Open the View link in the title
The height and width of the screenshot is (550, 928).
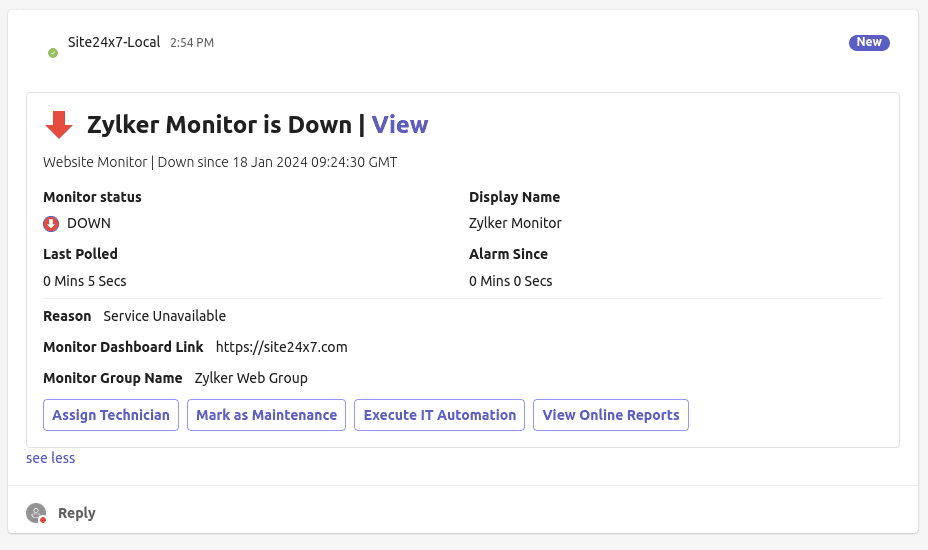pyautogui.click(x=400, y=125)
